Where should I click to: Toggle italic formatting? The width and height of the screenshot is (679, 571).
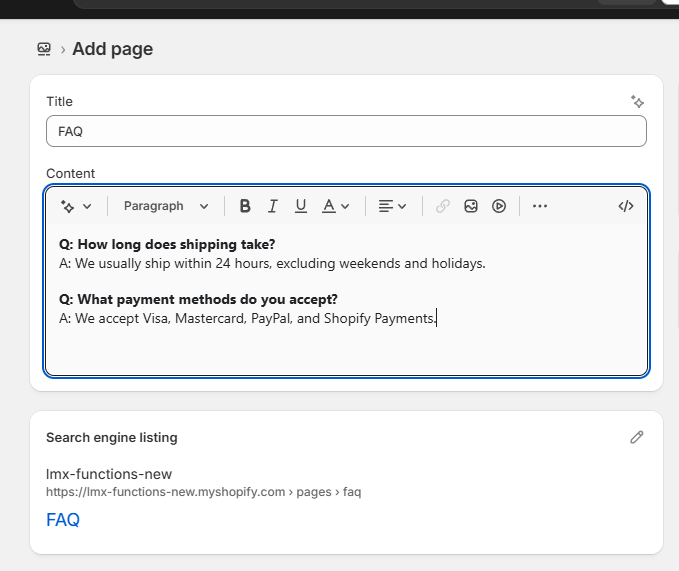272,206
